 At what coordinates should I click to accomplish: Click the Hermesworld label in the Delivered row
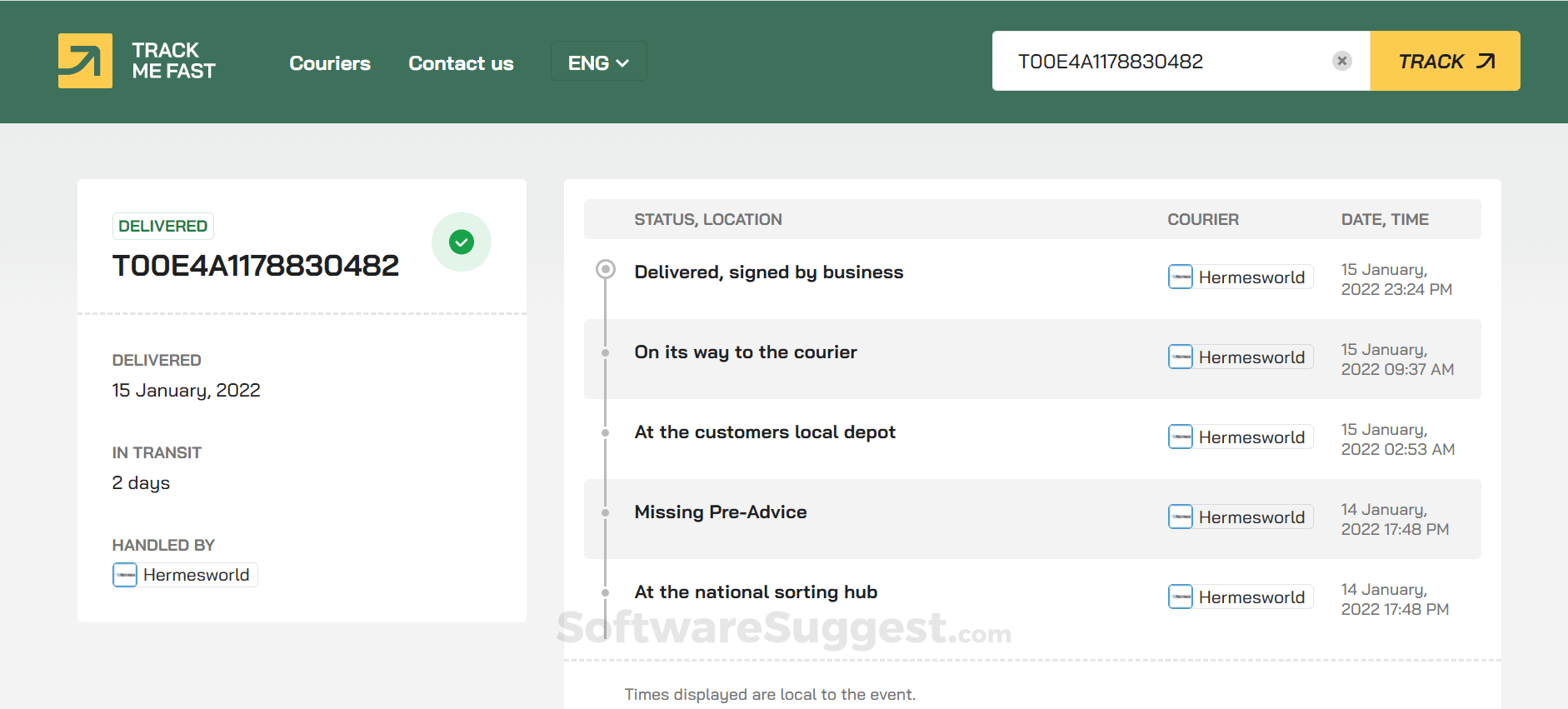pyautogui.click(x=1251, y=277)
